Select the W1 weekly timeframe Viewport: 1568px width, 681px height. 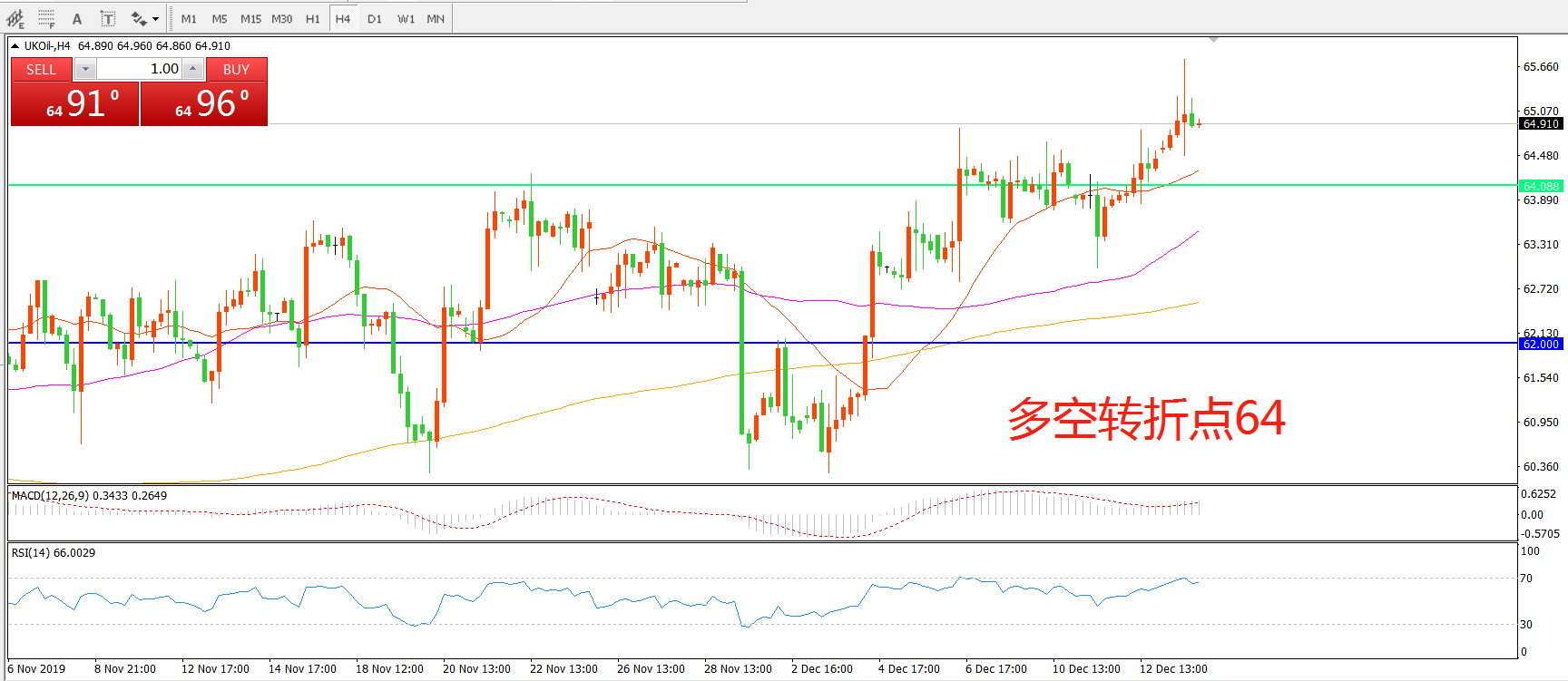point(406,19)
